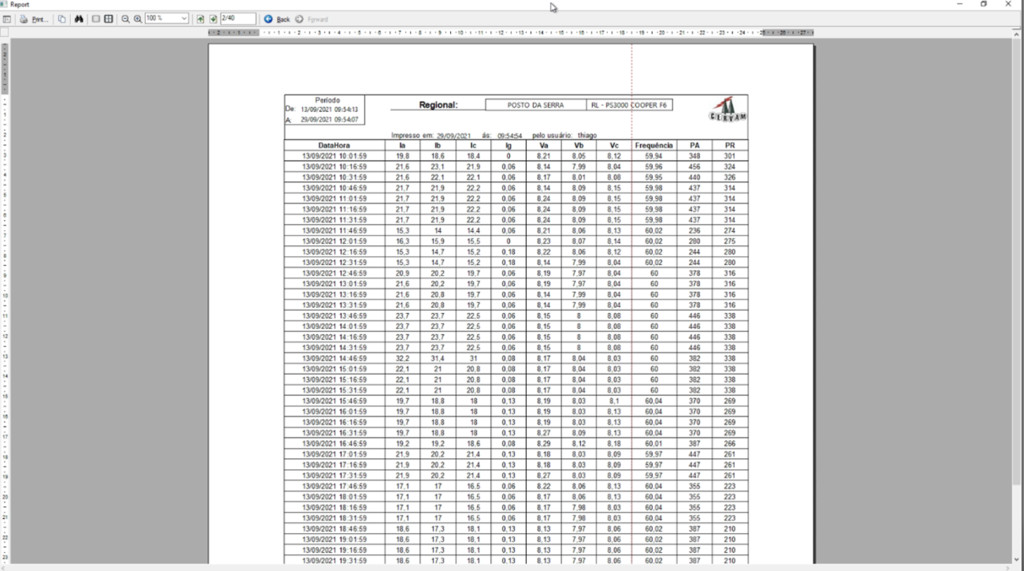
Task: Click the vertical ruler on the left
Action: 5,300
